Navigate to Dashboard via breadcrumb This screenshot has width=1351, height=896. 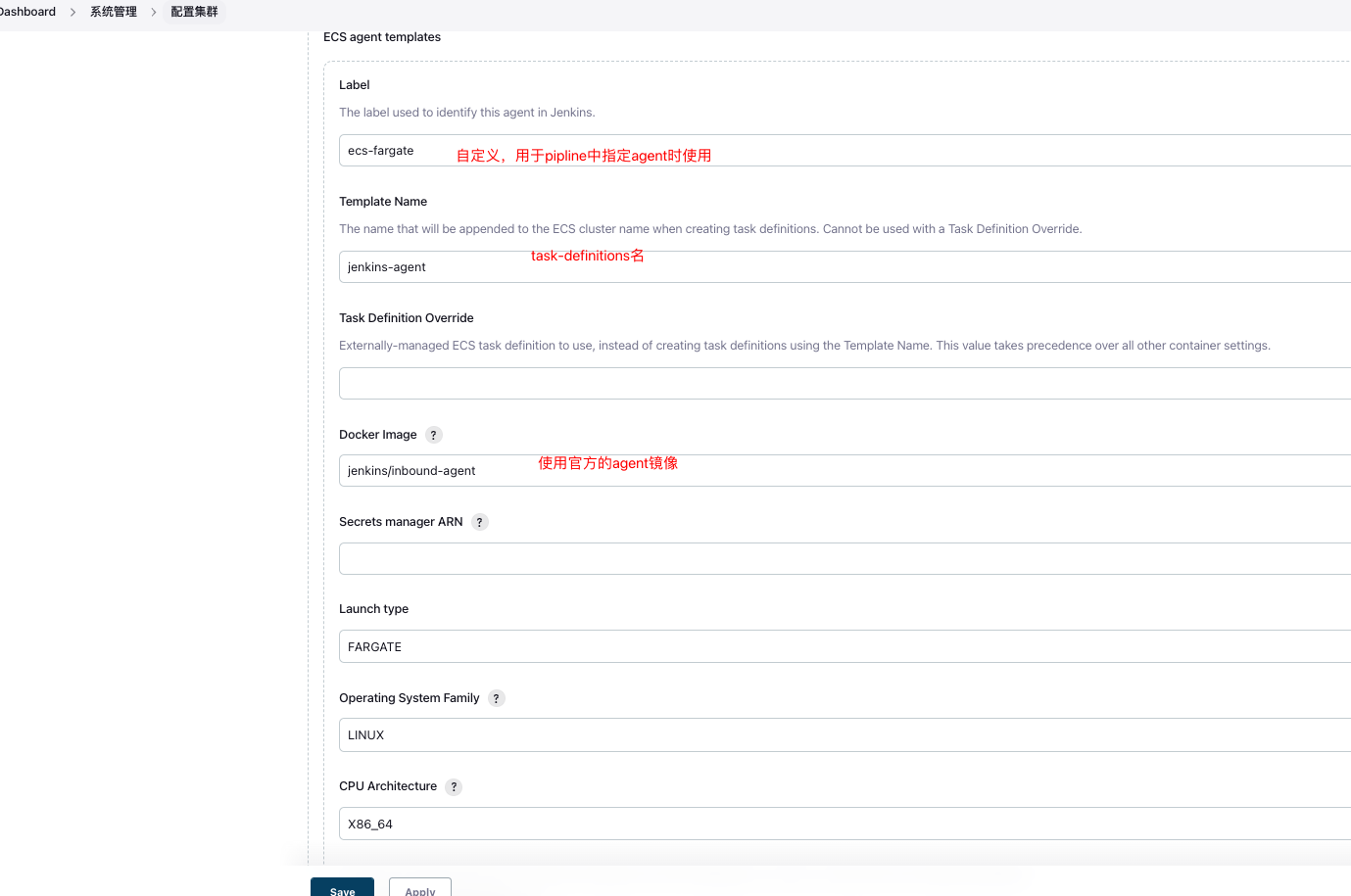[24, 12]
